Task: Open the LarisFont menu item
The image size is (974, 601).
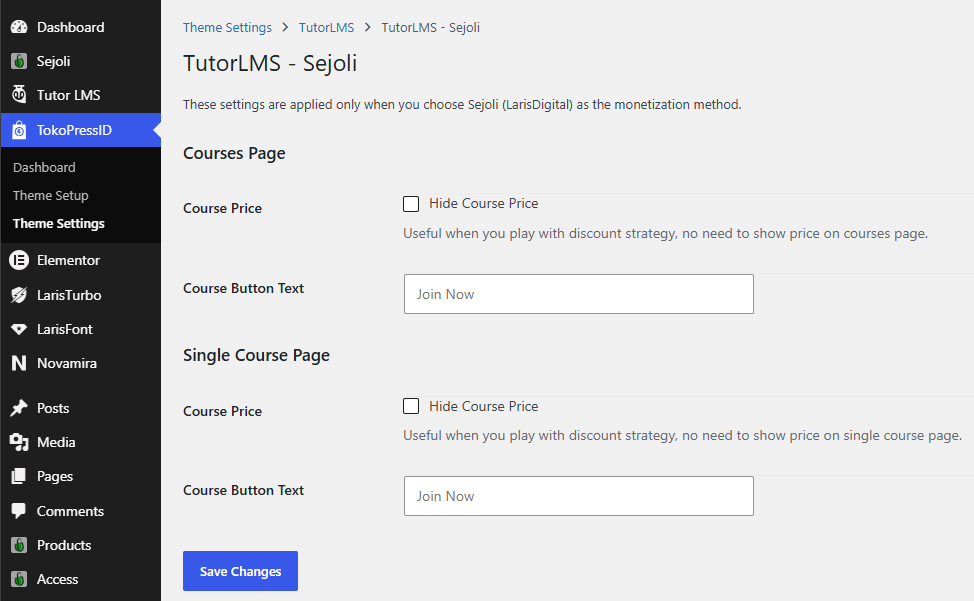Action: (x=81, y=329)
